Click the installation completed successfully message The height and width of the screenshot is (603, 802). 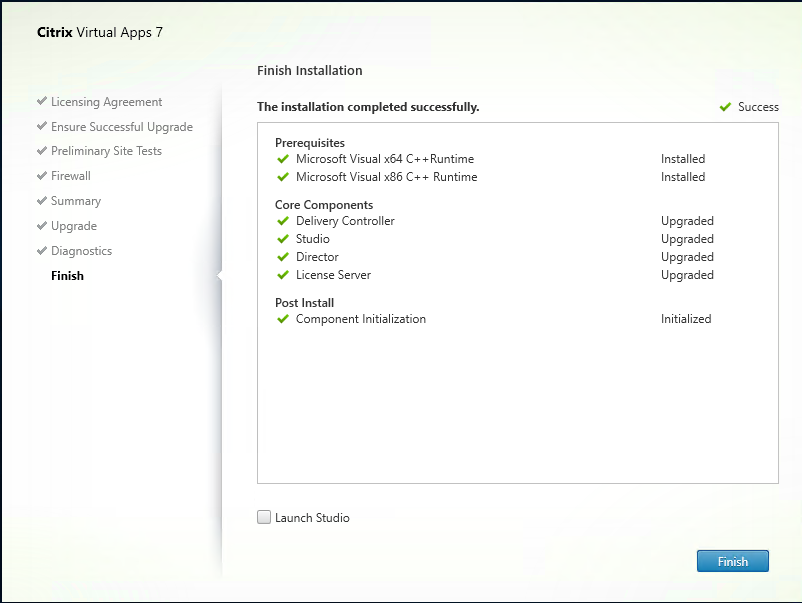pyautogui.click(x=368, y=107)
